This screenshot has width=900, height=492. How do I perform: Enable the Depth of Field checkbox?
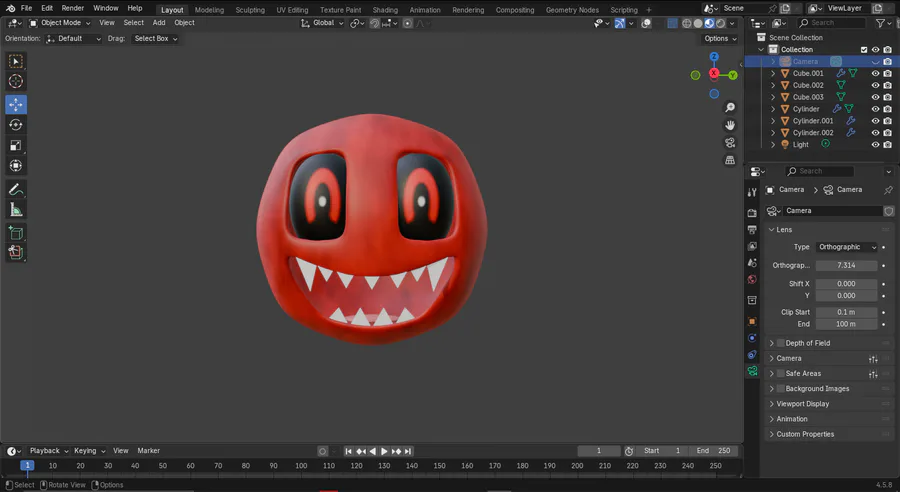[781, 343]
